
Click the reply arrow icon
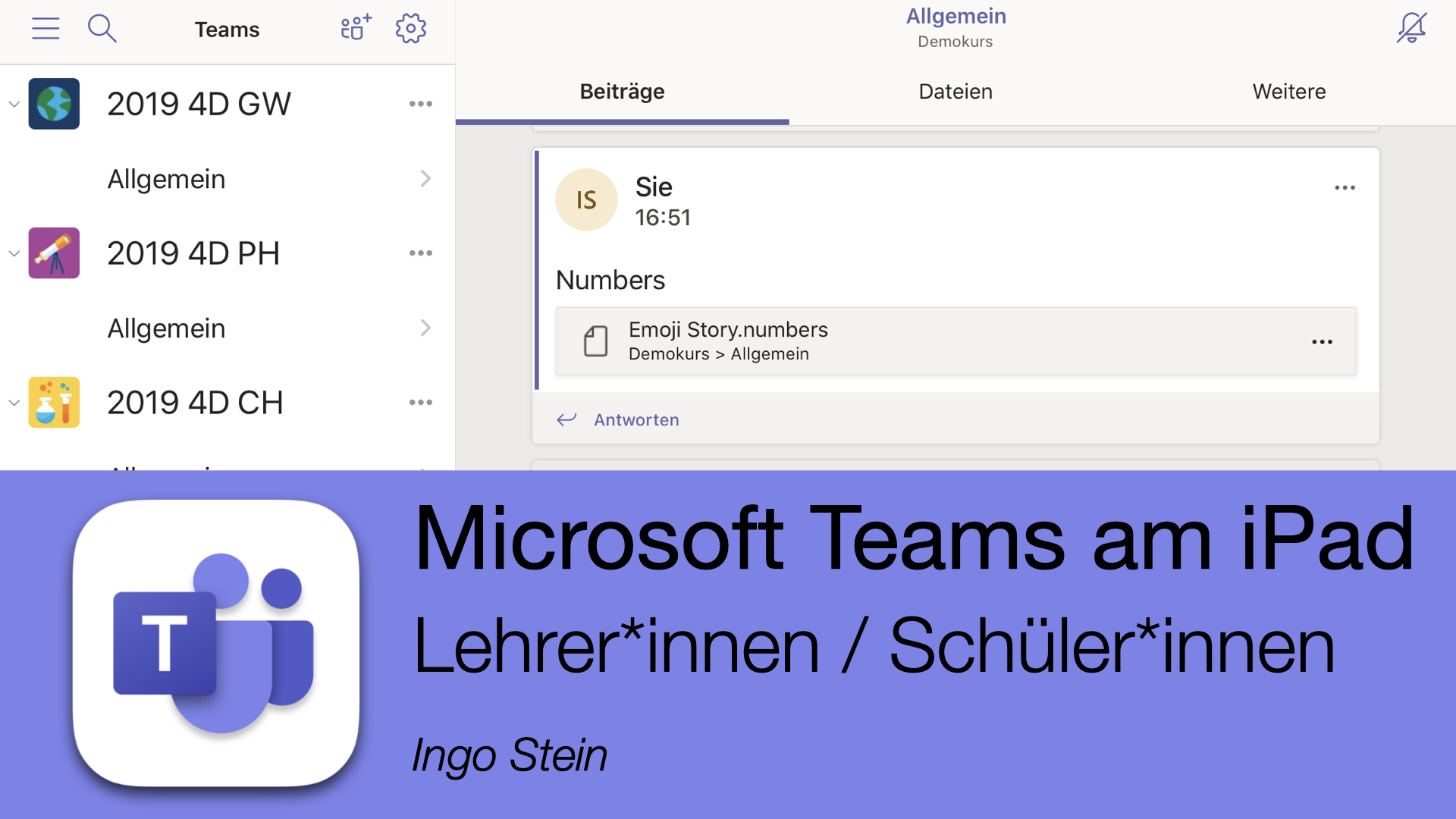[x=566, y=419]
